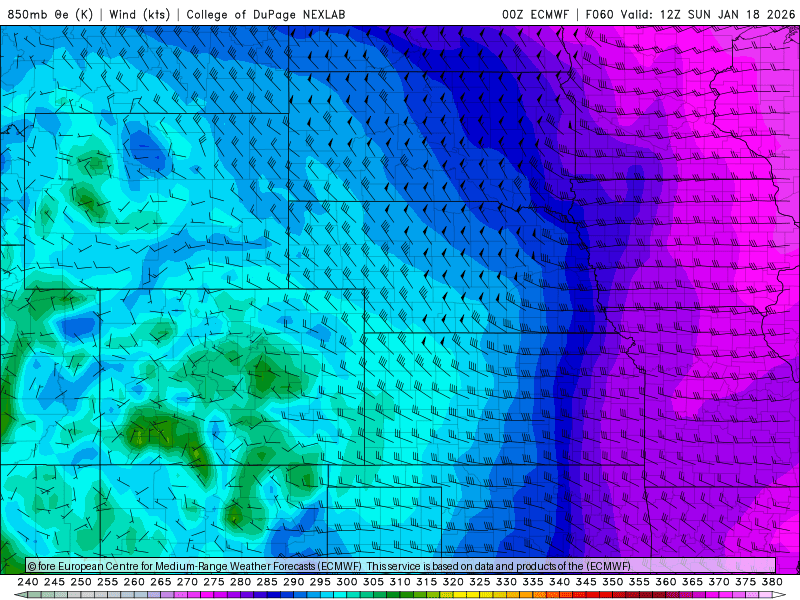
Task: Click the 340 color scale label
Action: pos(559,582)
